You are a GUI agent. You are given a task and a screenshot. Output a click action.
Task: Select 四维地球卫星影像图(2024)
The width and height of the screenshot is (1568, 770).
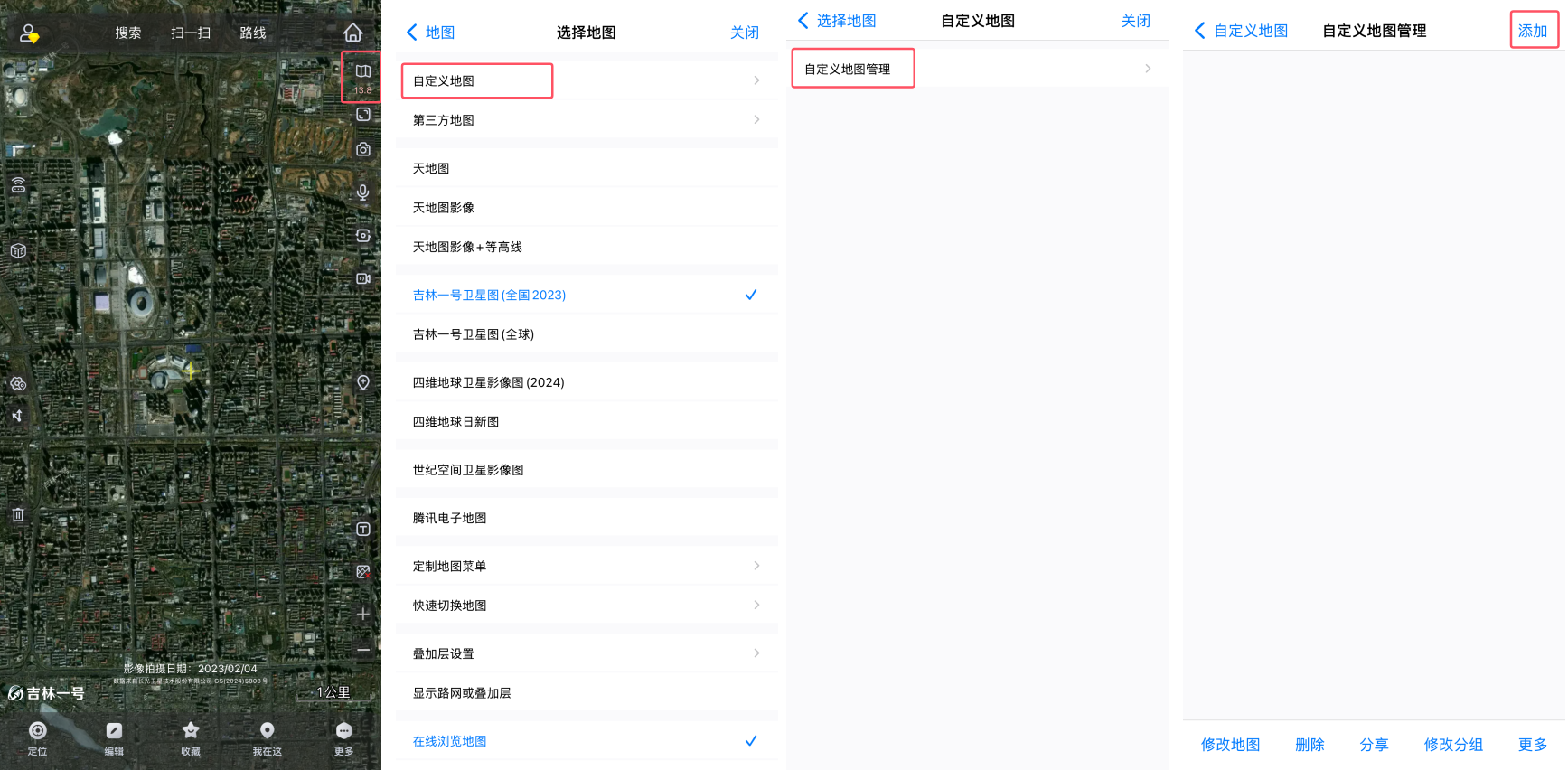click(587, 382)
